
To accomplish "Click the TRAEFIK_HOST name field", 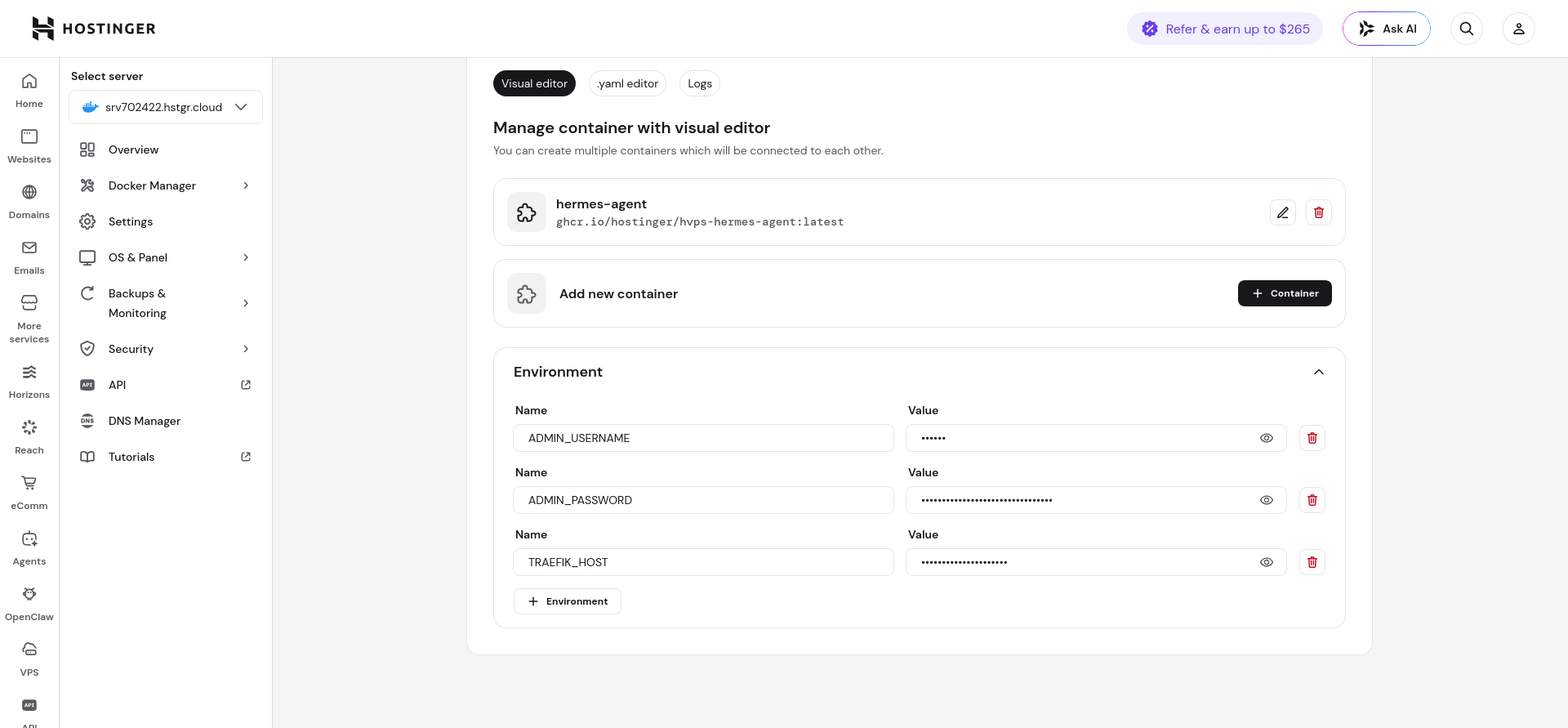I will click(703, 562).
